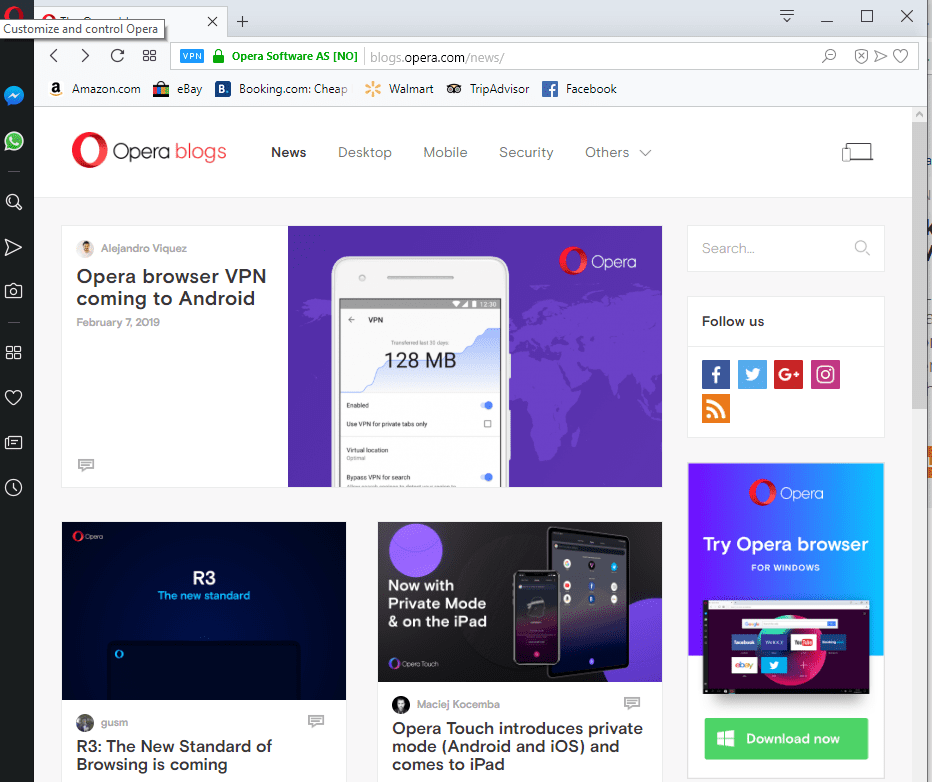
Task: Open Facebook bookmark
Action: click(x=580, y=89)
